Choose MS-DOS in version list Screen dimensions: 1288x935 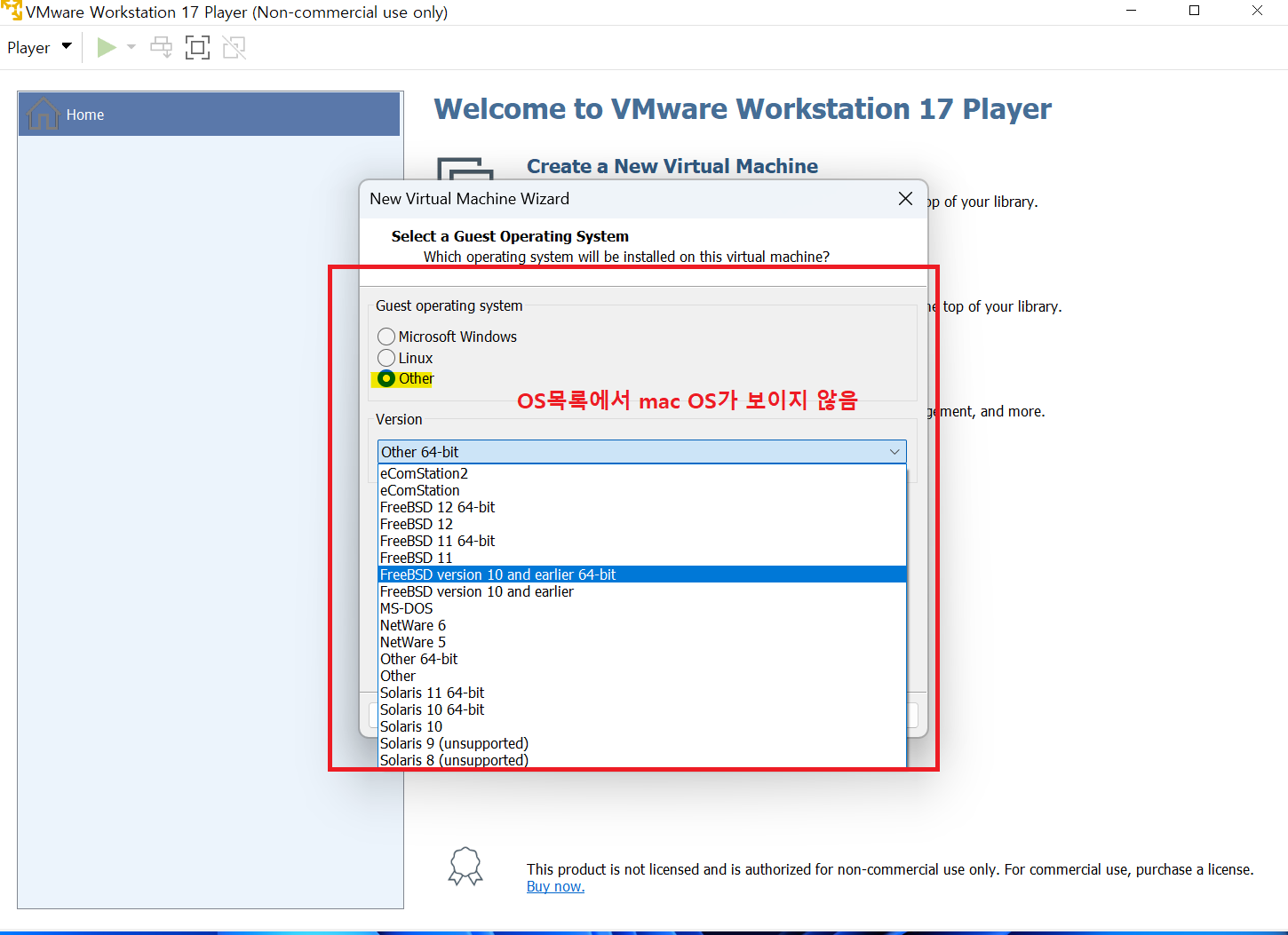(642, 608)
